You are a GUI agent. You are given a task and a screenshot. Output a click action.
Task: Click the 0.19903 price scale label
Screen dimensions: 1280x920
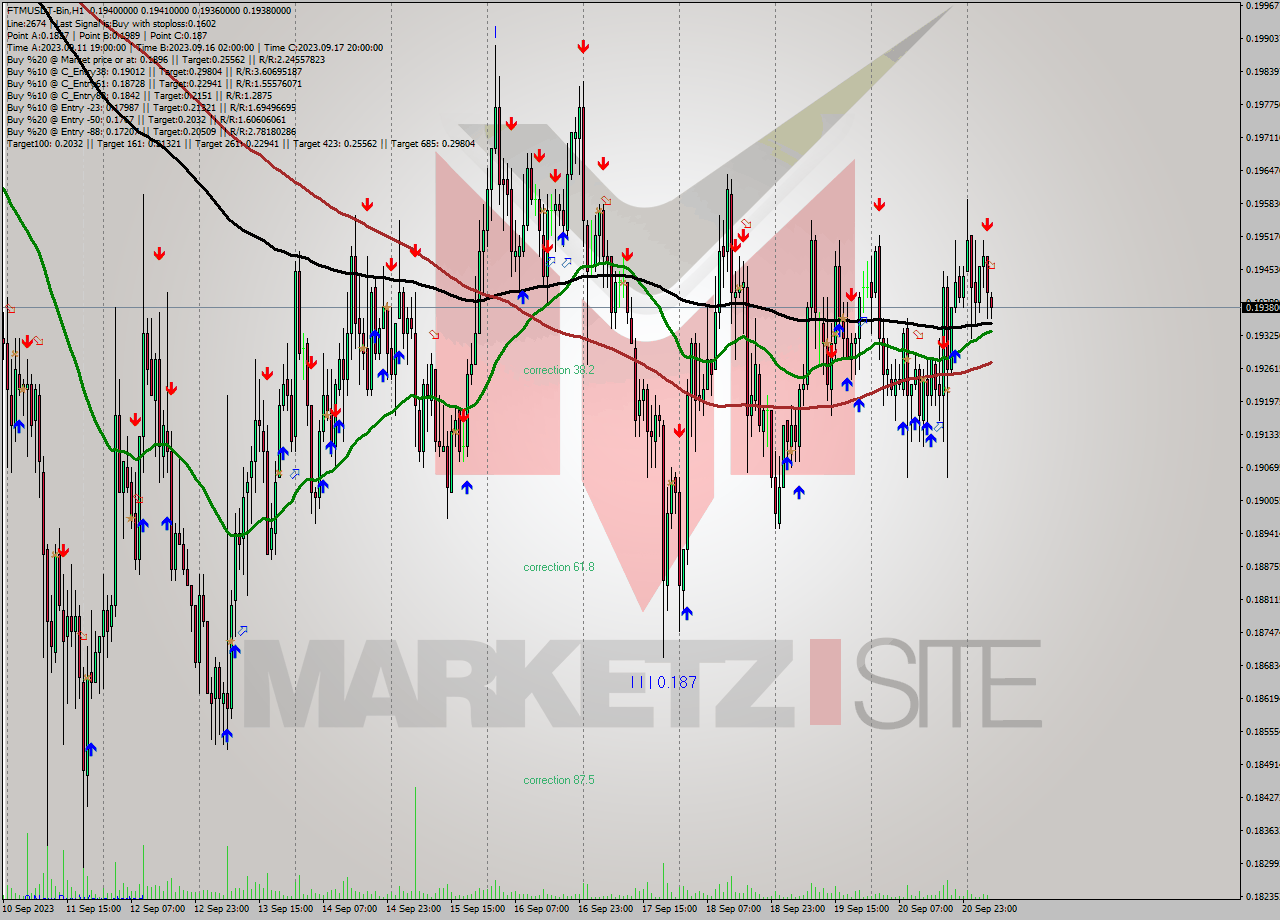tap(1261, 39)
